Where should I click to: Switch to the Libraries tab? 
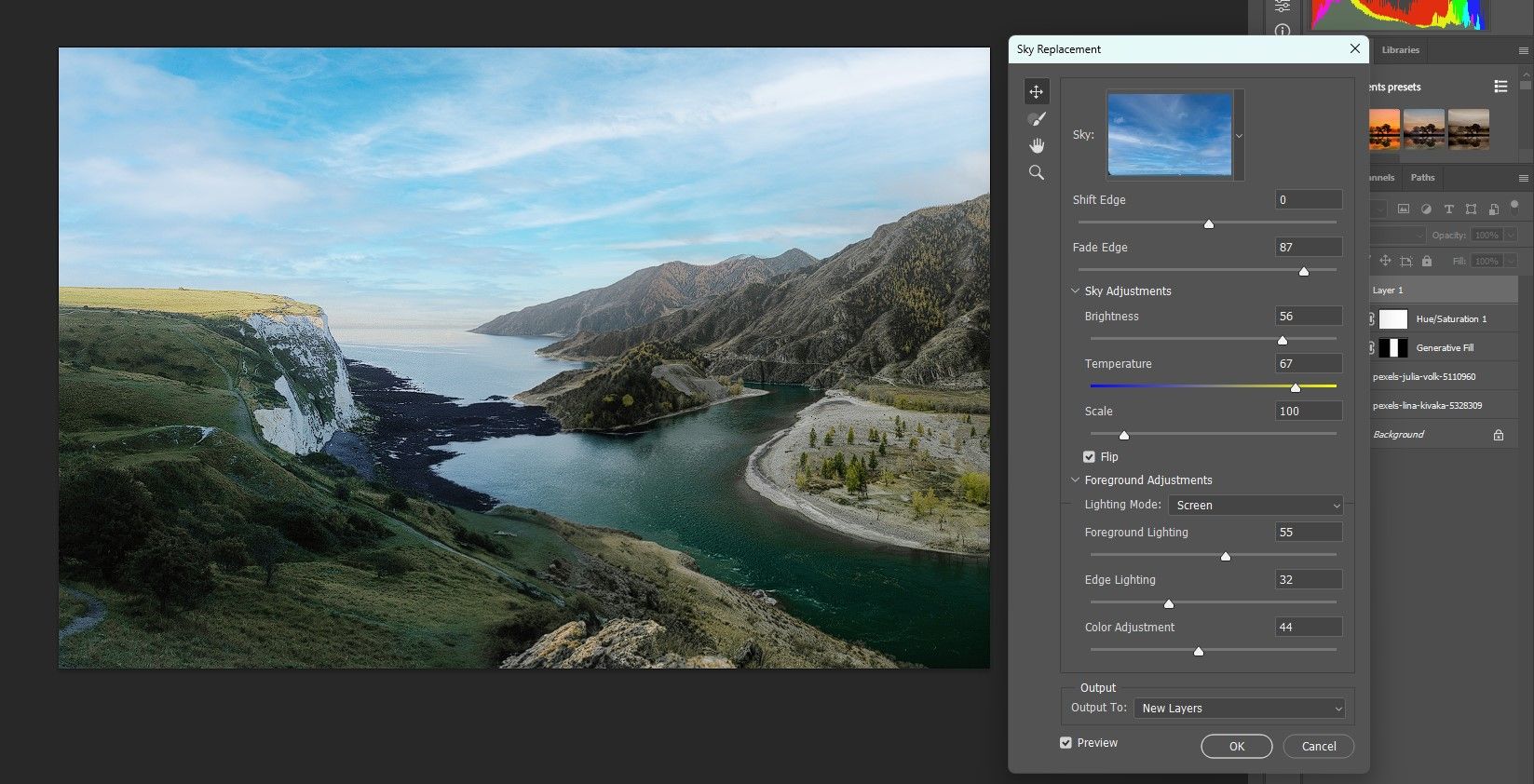(x=1400, y=50)
